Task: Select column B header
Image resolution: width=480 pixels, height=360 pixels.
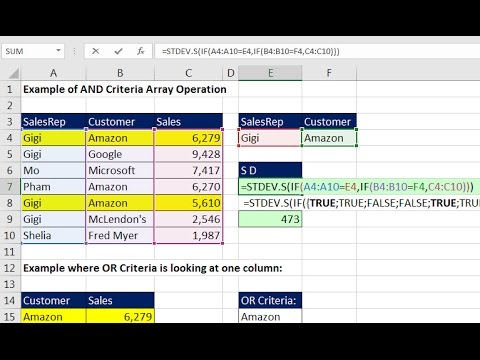Action: click(120, 73)
